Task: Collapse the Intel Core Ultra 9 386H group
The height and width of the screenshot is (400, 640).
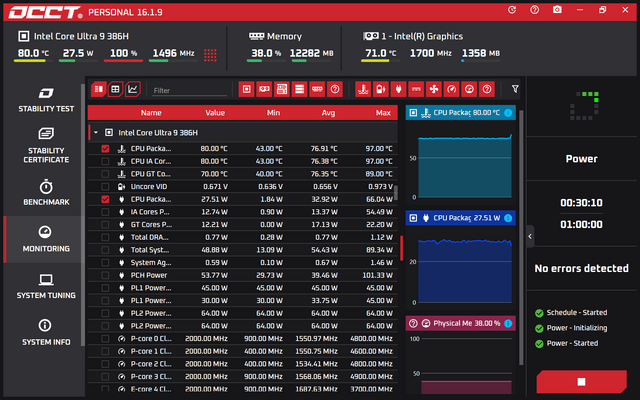Action: pos(96,133)
